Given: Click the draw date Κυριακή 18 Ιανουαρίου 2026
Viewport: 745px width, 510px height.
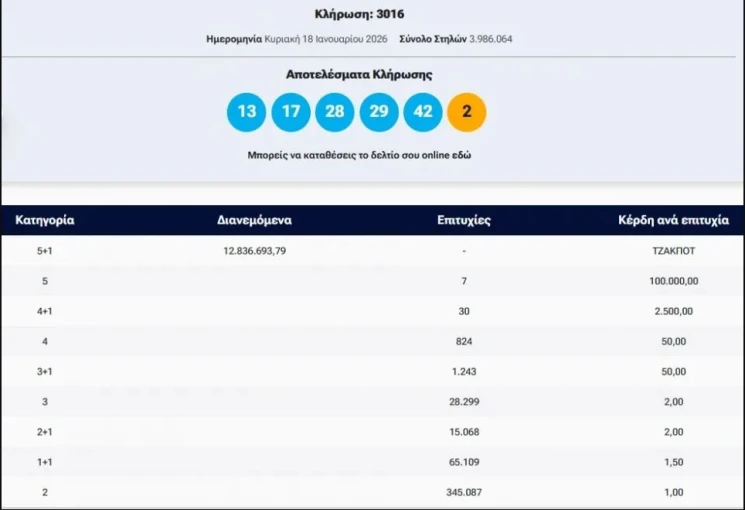Looking at the screenshot, I should (x=325, y=39).
